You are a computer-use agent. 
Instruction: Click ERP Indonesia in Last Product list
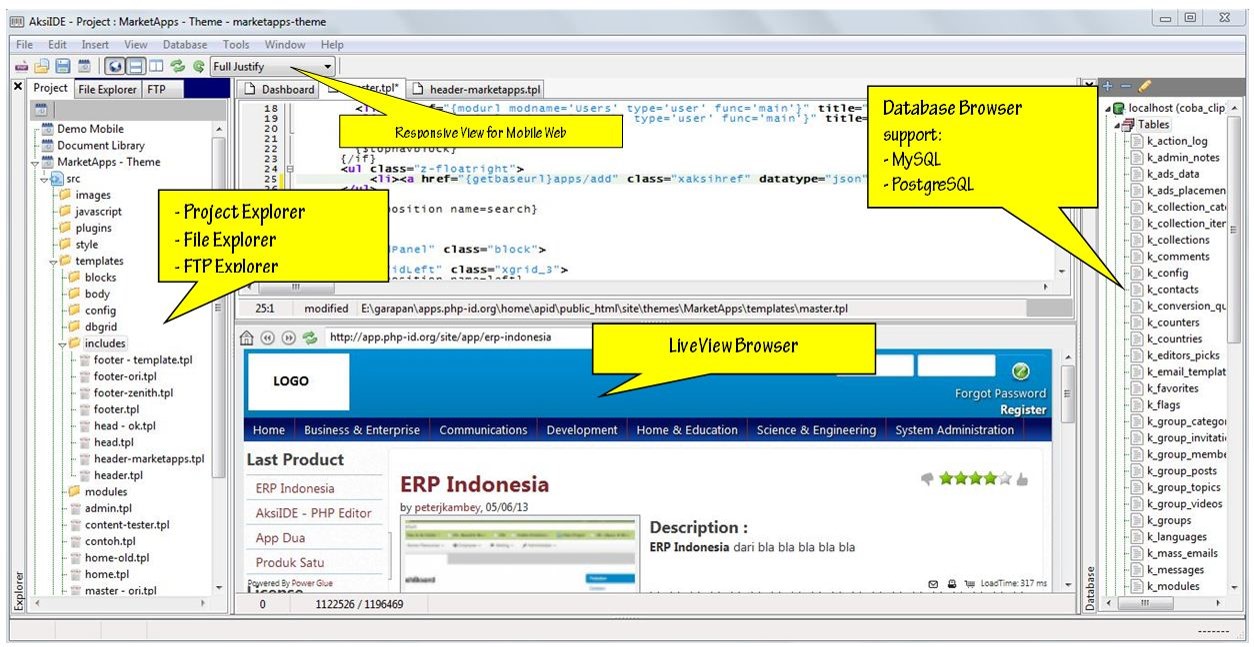(x=295, y=488)
